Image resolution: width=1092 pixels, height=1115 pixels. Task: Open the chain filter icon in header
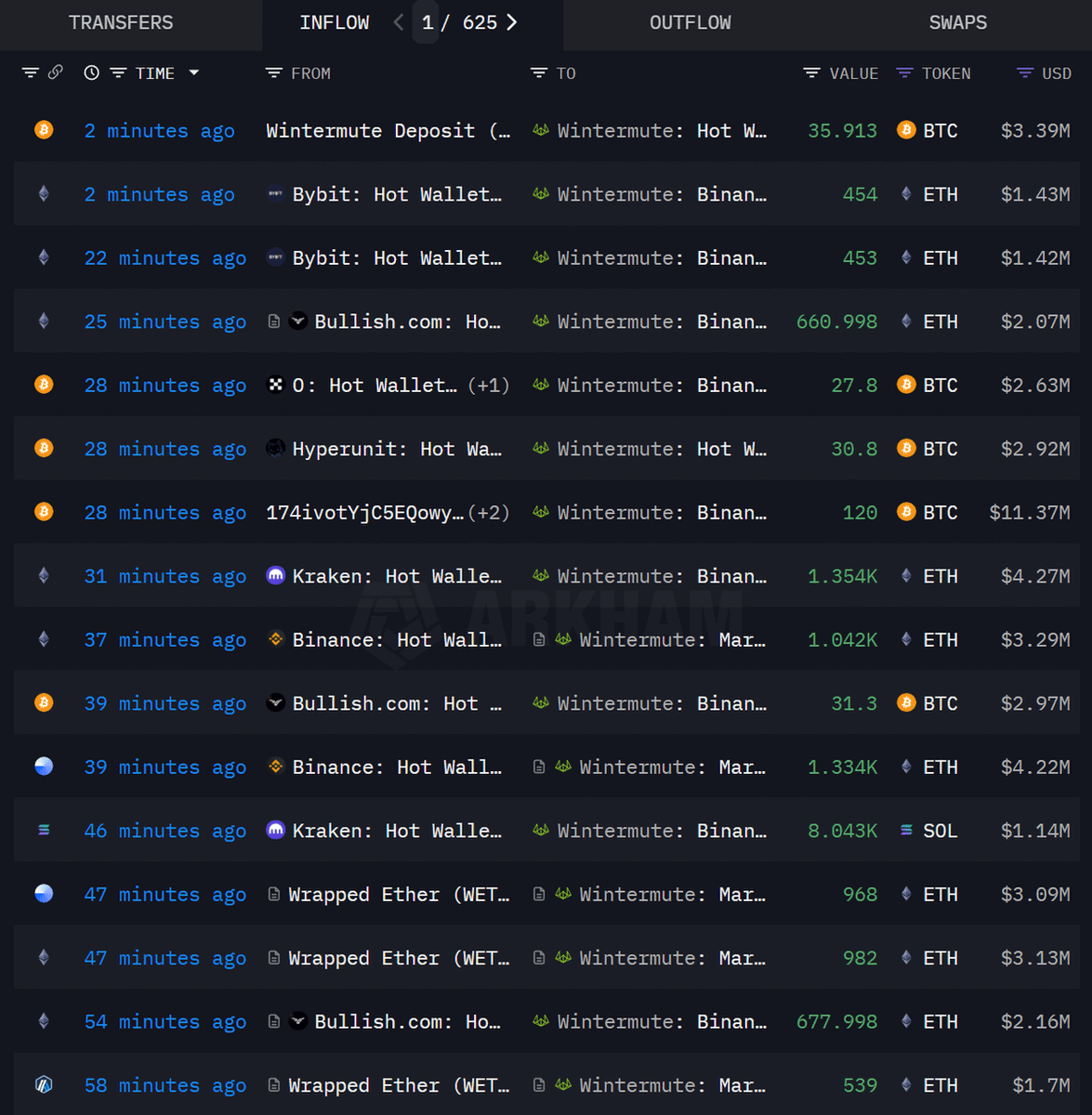(x=31, y=72)
